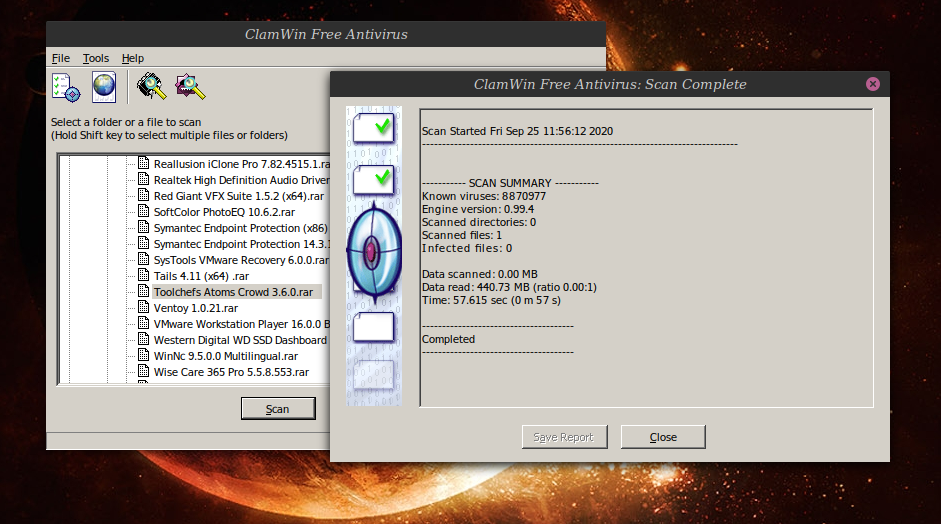
Task: Click Close in Scan Complete dialog
Action: coord(663,437)
